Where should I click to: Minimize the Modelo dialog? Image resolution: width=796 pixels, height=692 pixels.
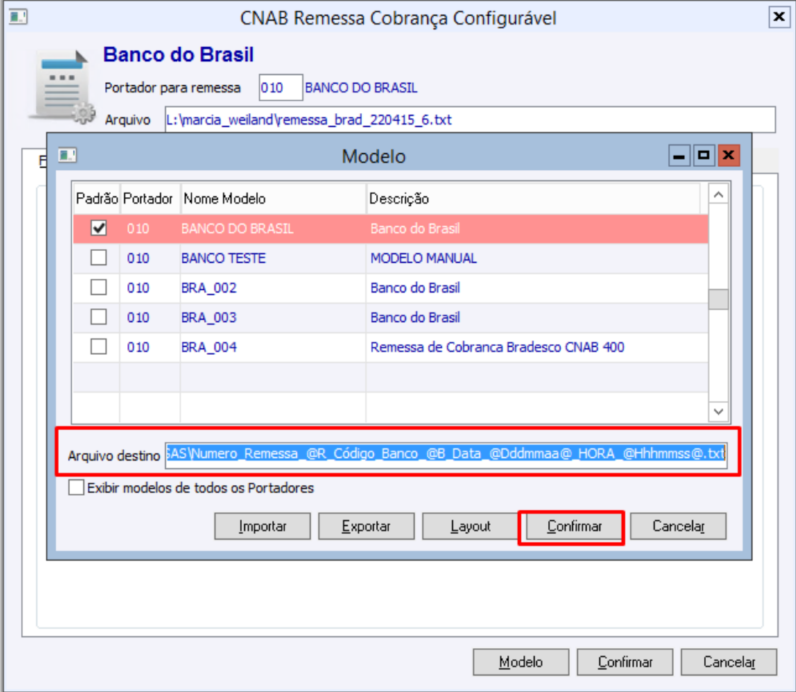pyautogui.click(x=679, y=155)
